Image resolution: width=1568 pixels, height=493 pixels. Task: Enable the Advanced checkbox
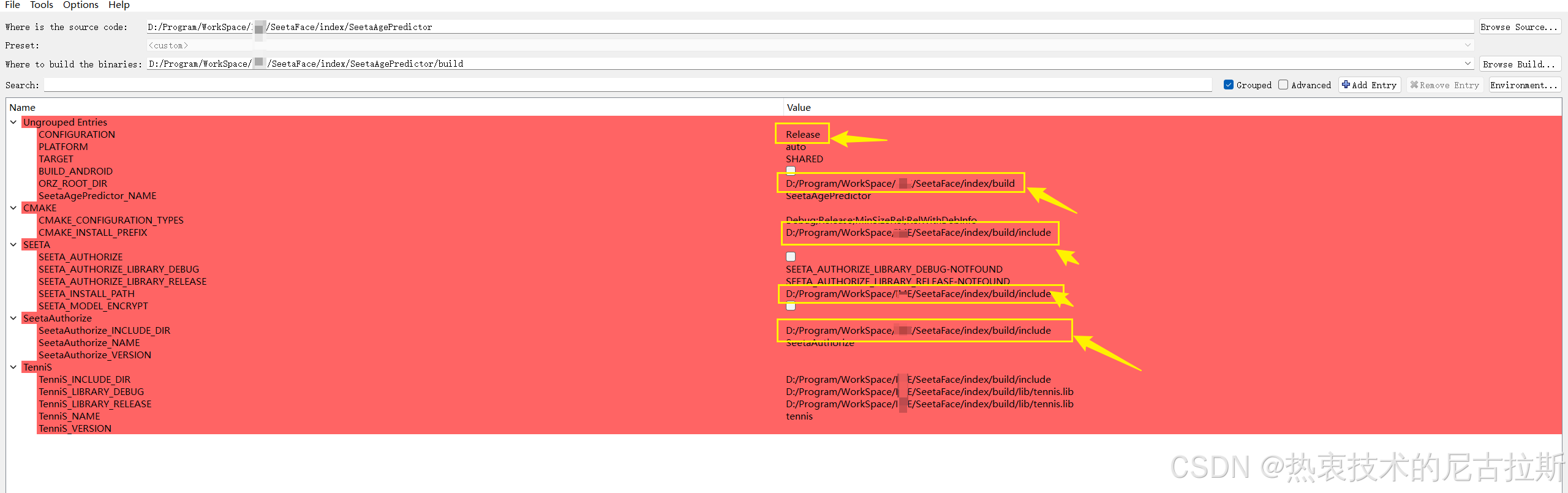tap(1283, 85)
